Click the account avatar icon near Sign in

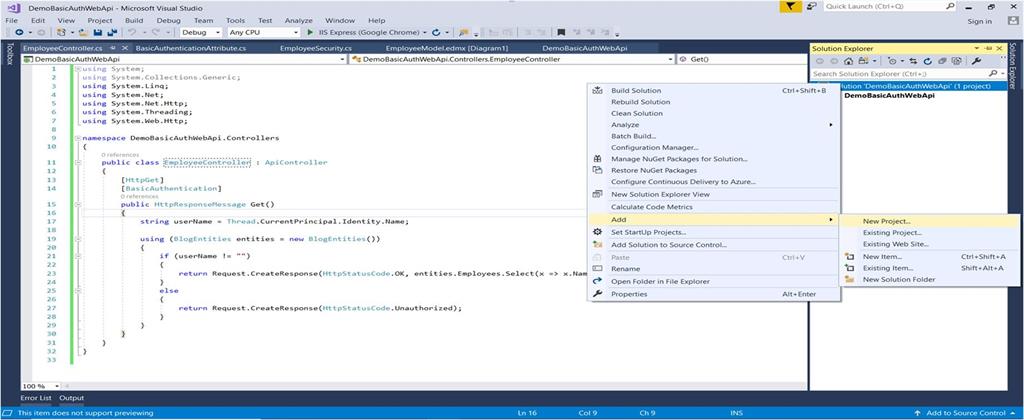(1013, 21)
